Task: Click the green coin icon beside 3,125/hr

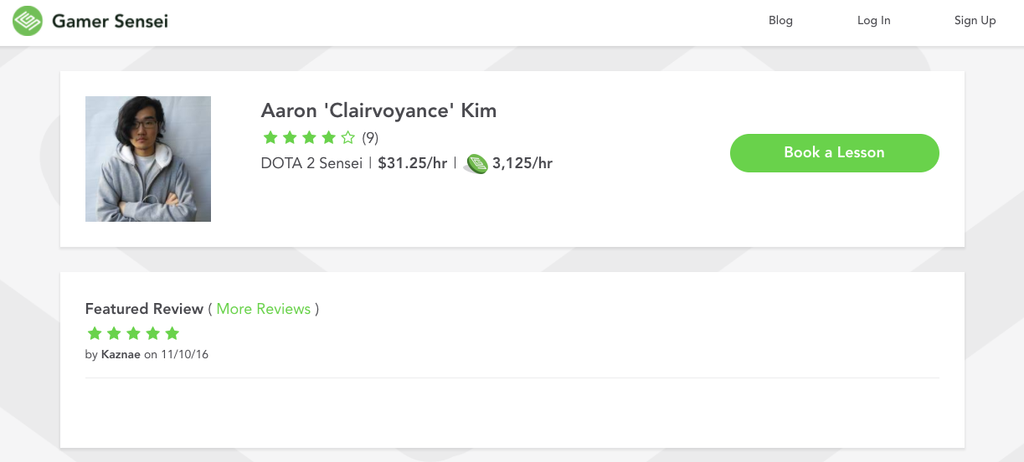Action: (x=476, y=164)
